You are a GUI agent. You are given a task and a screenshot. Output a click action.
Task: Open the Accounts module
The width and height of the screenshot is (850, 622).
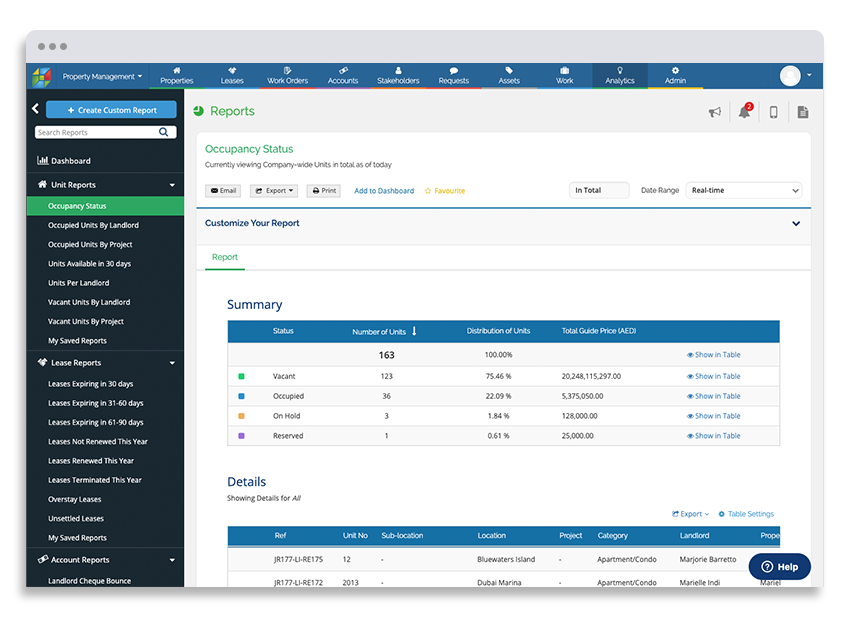pos(343,75)
